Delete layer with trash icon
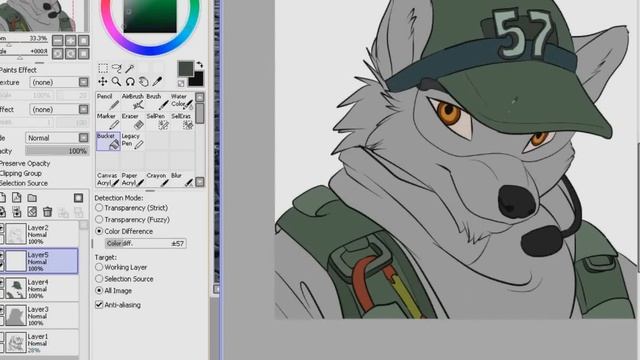Viewport: 640px width, 360px height. pyautogui.click(x=47, y=212)
